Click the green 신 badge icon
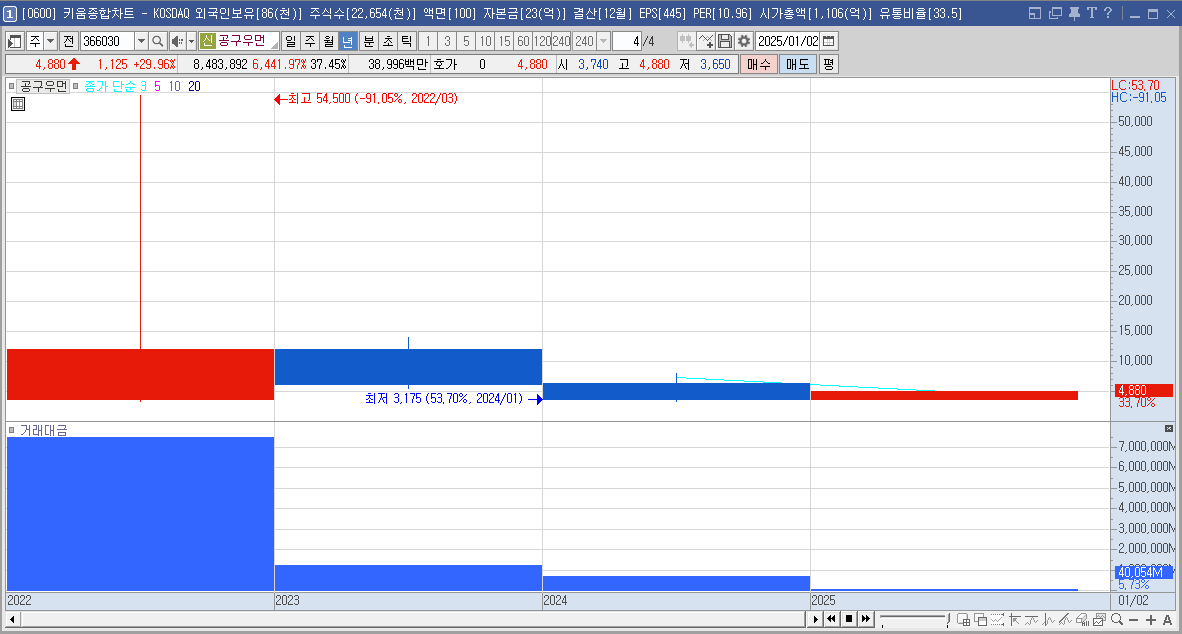 (x=207, y=41)
